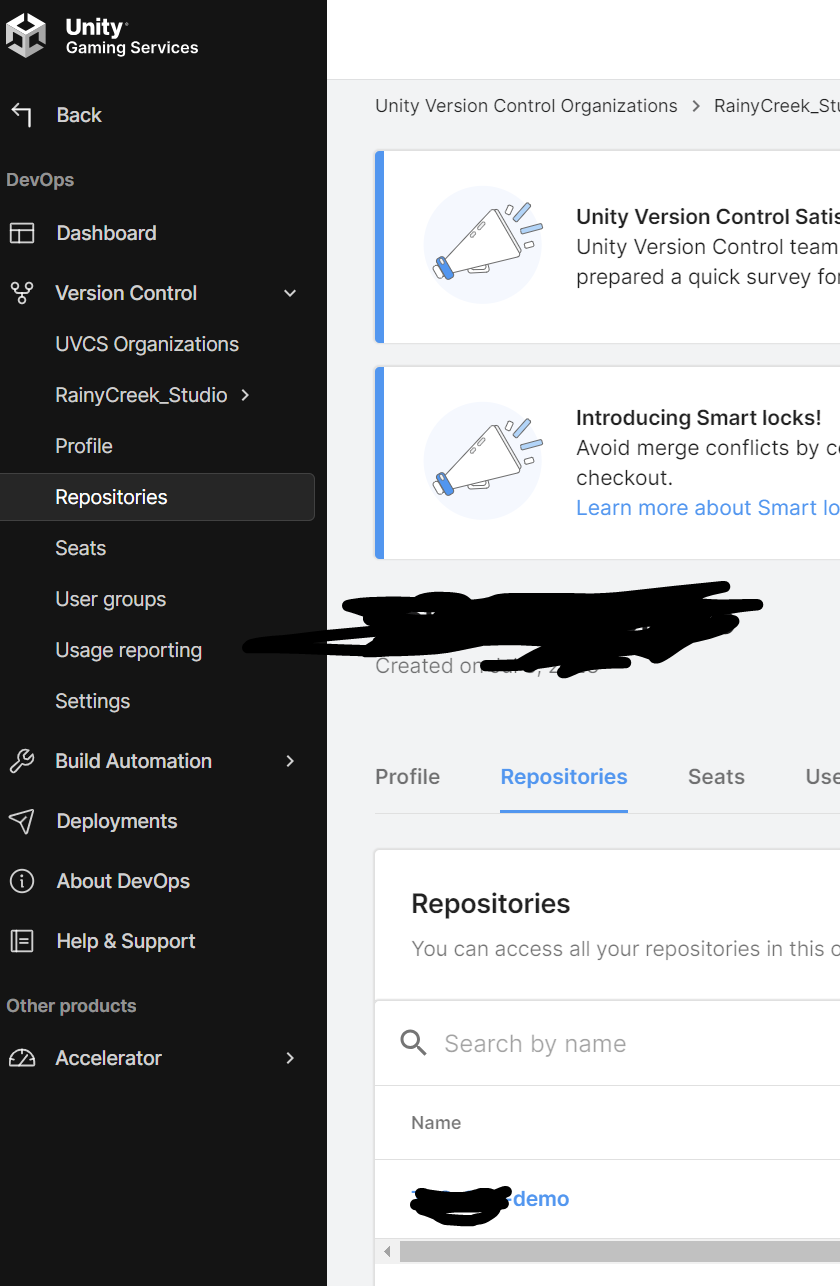This screenshot has height=1286, width=840.
Task: Expand the Accelerator section
Action: coord(289,1057)
